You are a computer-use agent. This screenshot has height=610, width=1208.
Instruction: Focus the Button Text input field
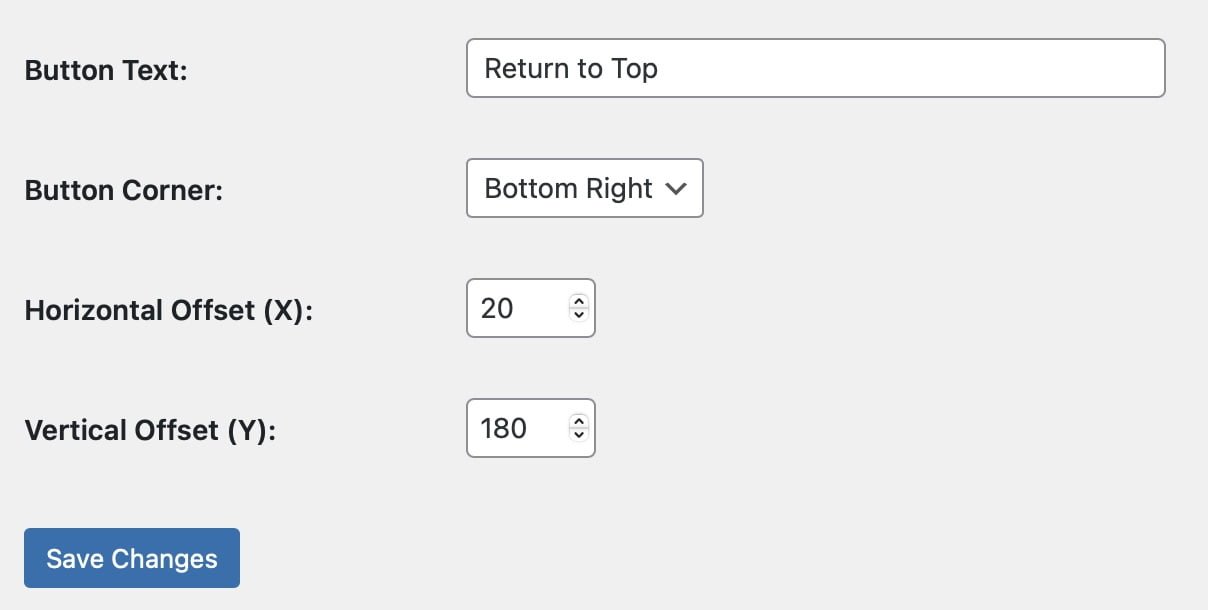click(815, 68)
